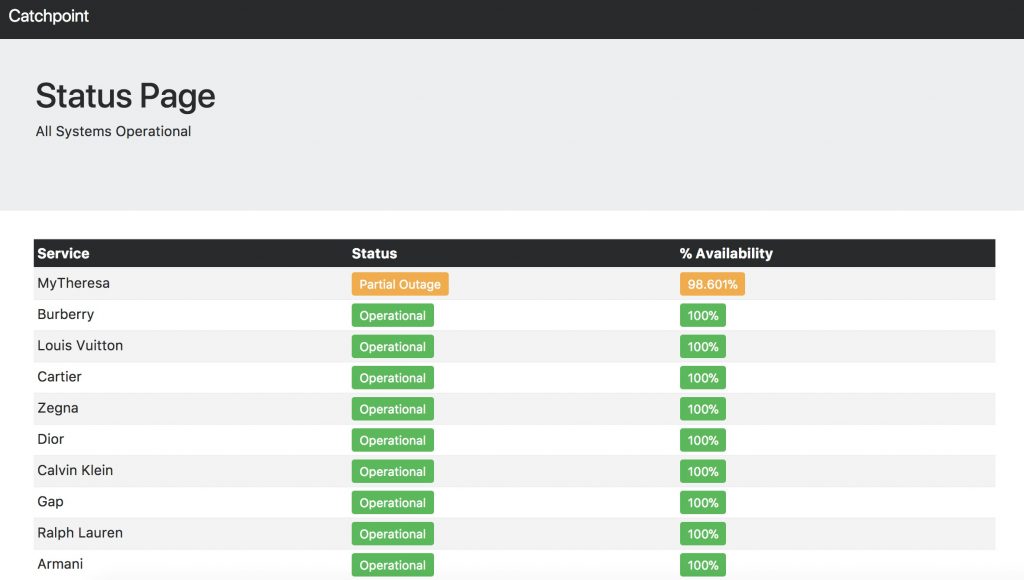Screen dimensions: 1024x580
Task: Open the Catchpoint brand link
Action: [x=48, y=16]
